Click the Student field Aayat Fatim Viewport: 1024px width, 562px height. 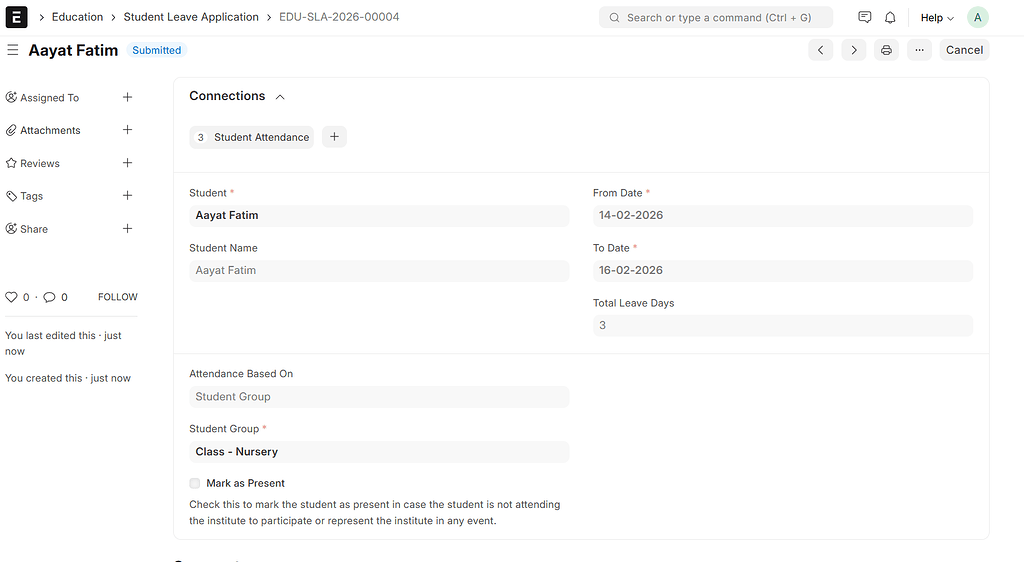click(x=379, y=216)
